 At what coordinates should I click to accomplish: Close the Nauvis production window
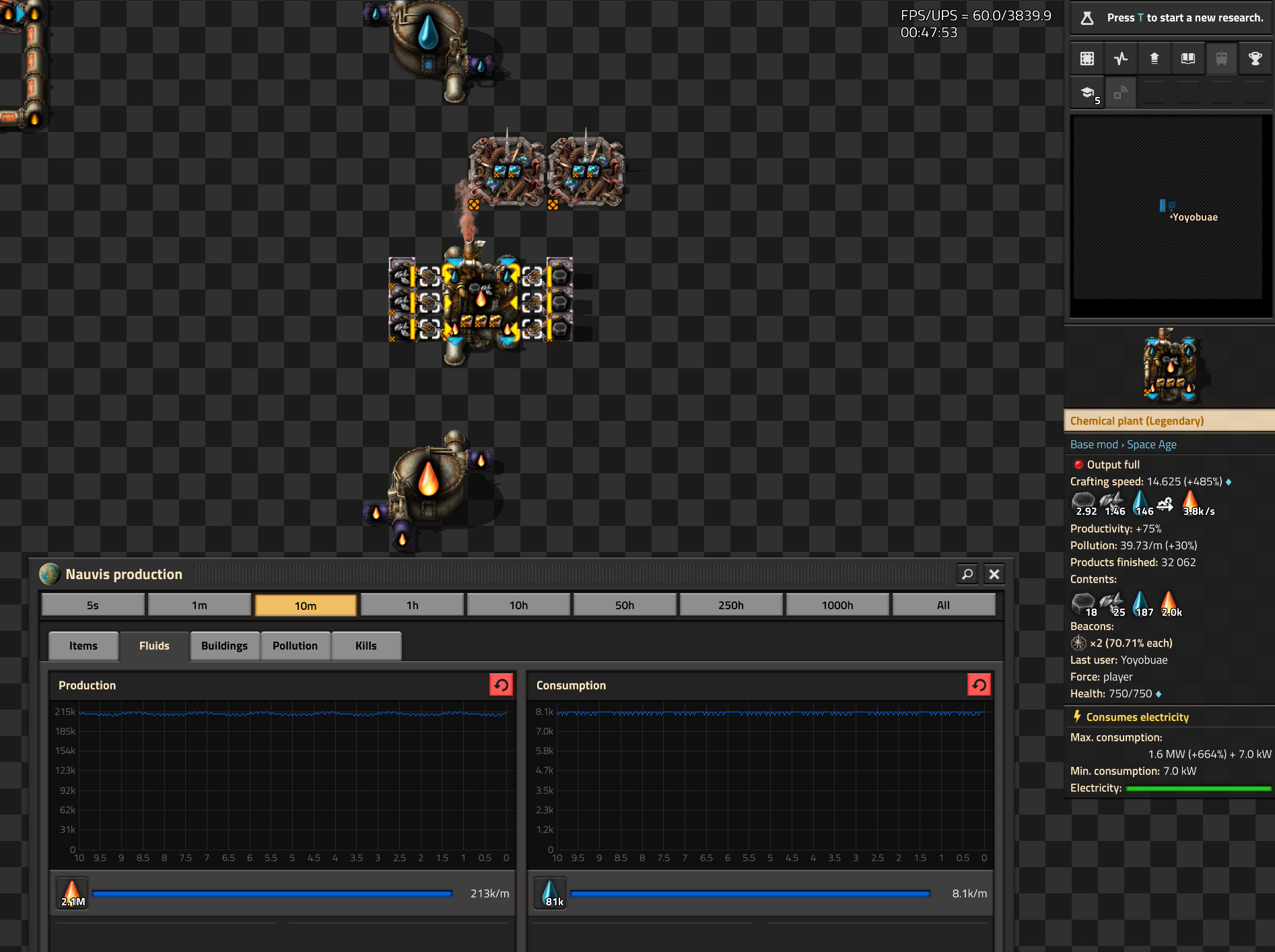coord(994,574)
